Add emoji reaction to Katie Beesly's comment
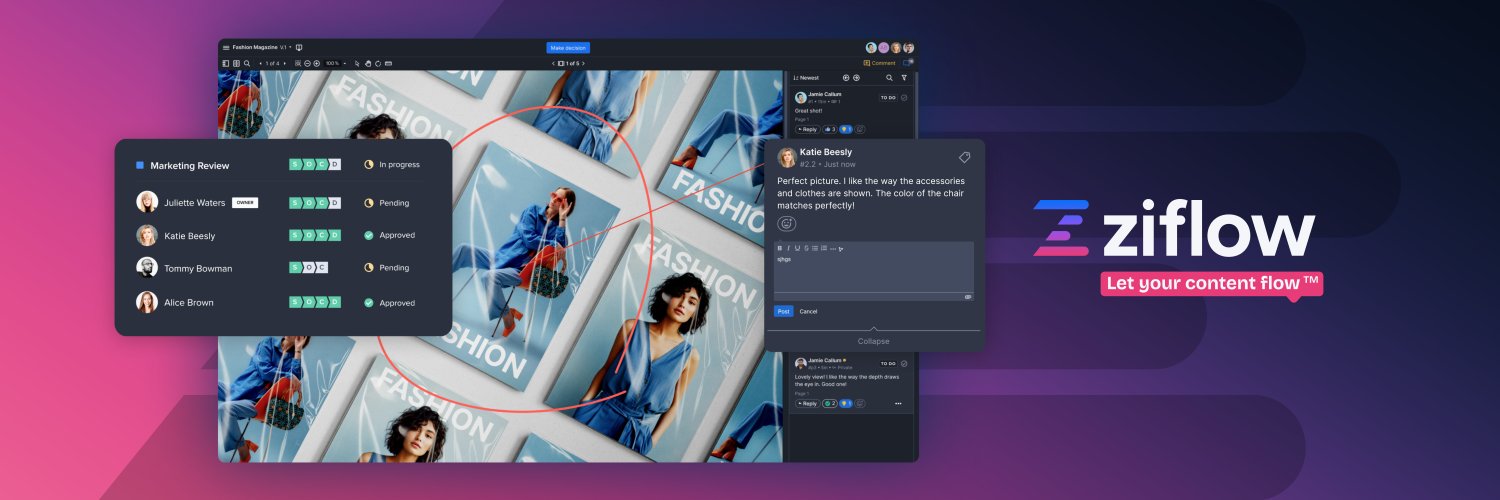This screenshot has width=1500, height=500. (786, 224)
